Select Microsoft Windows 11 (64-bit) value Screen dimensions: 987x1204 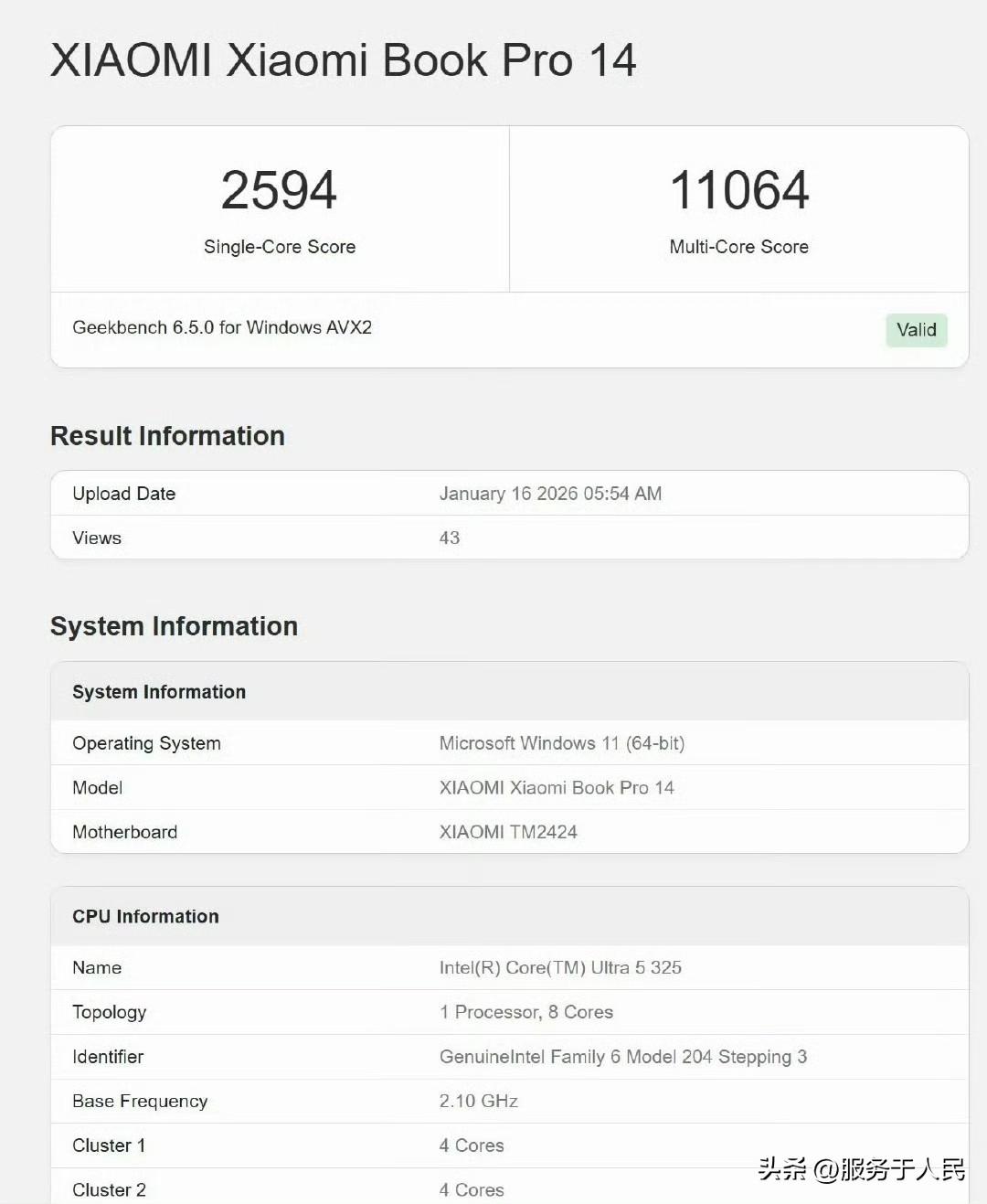(x=562, y=743)
